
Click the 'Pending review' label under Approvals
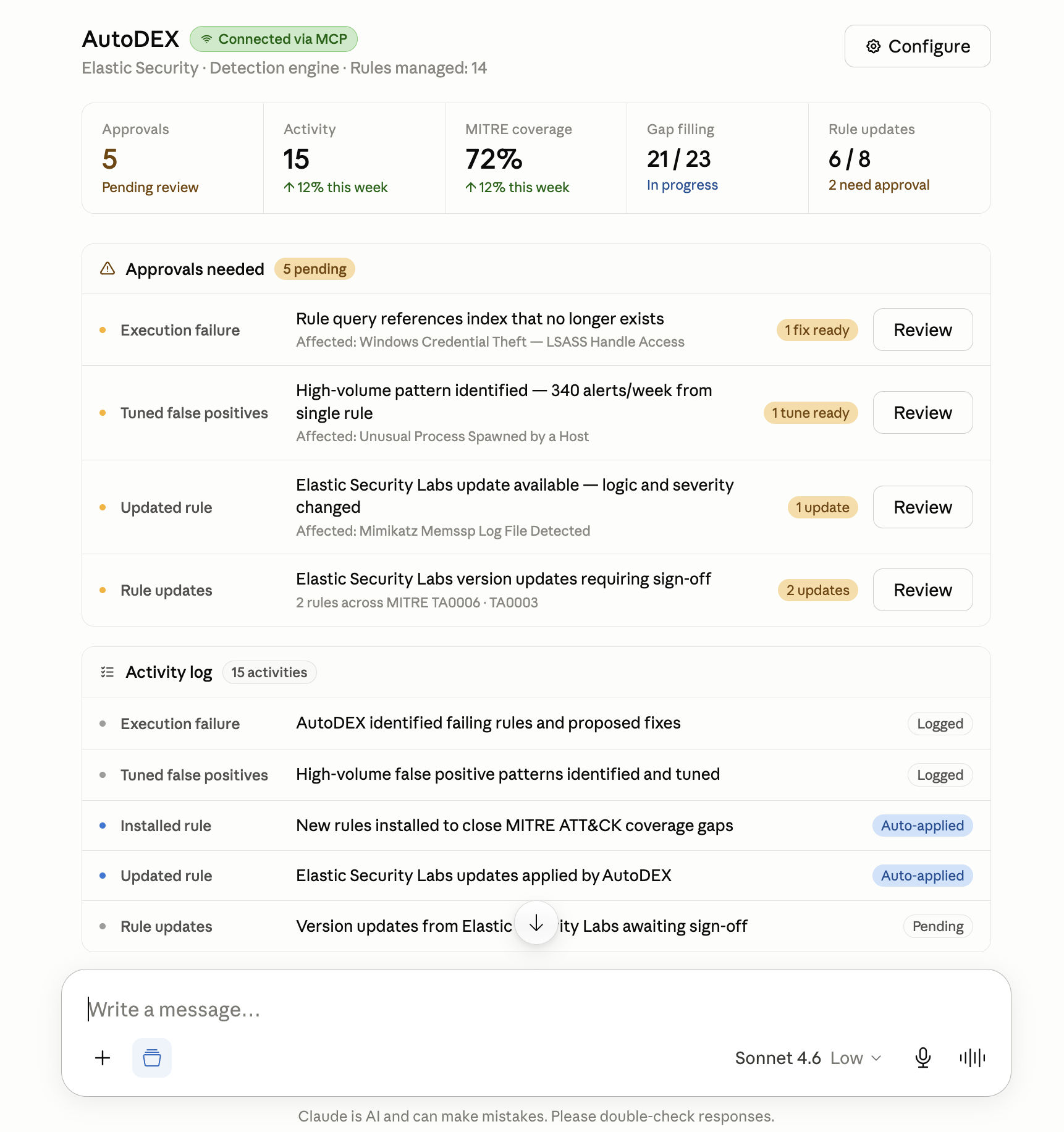(150, 187)
